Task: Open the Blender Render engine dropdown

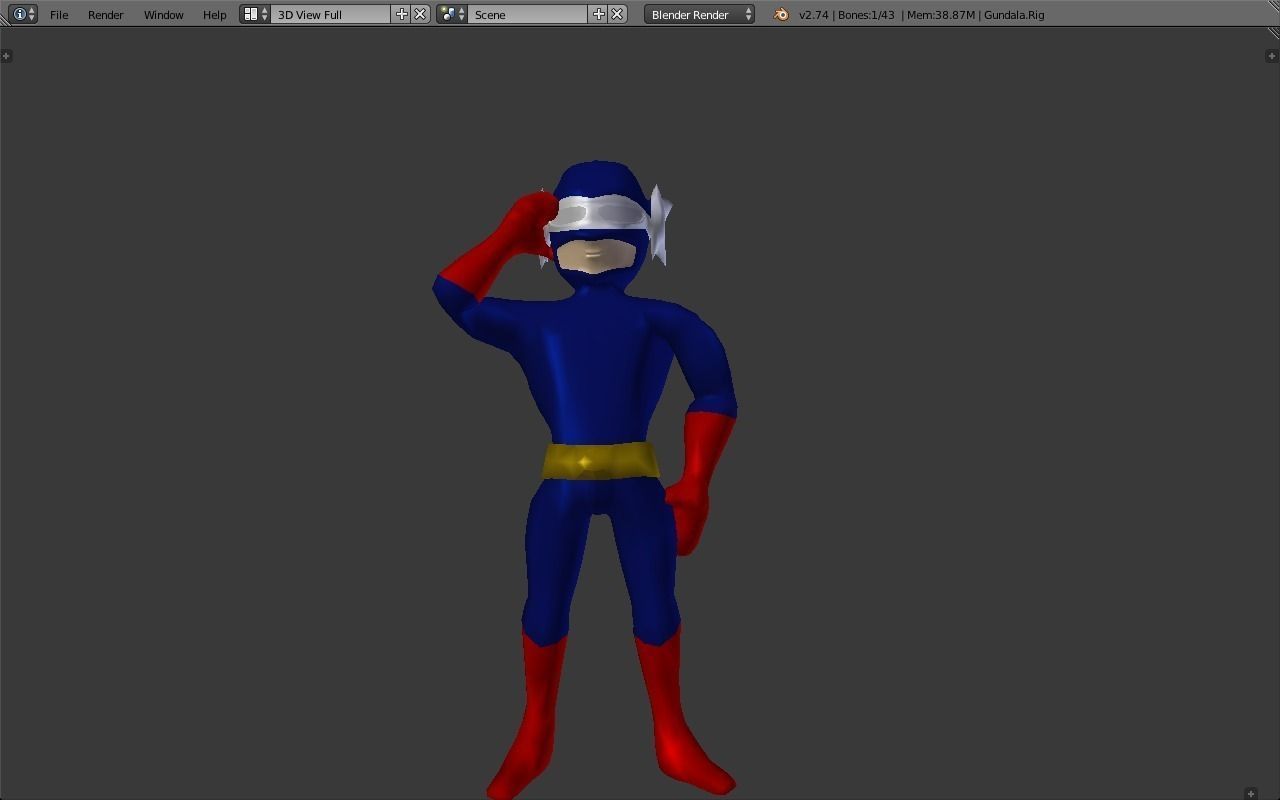Action: pos(699,14)
